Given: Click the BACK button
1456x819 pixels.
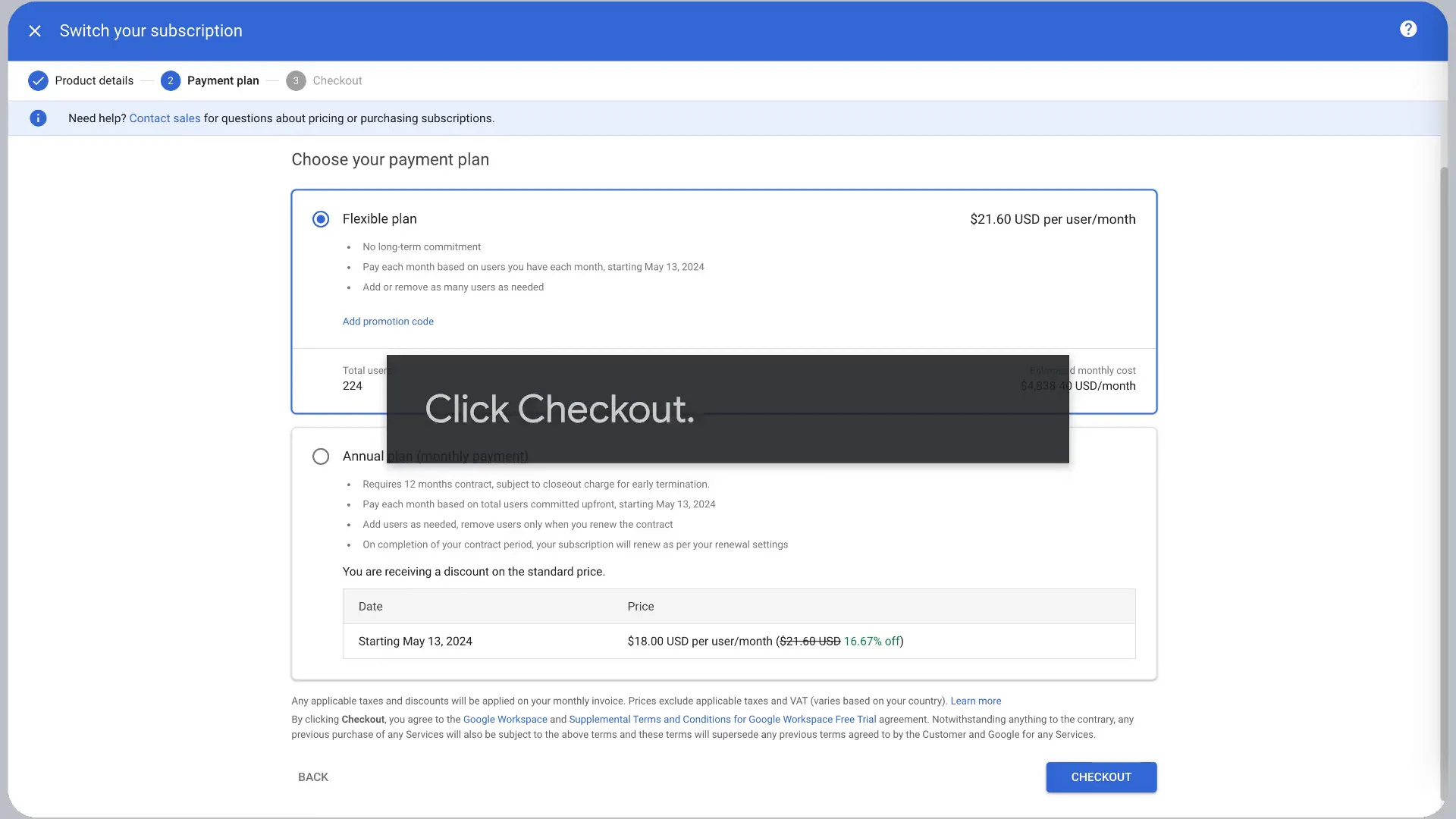Looking at the screenshot, I should coord(313,777).
